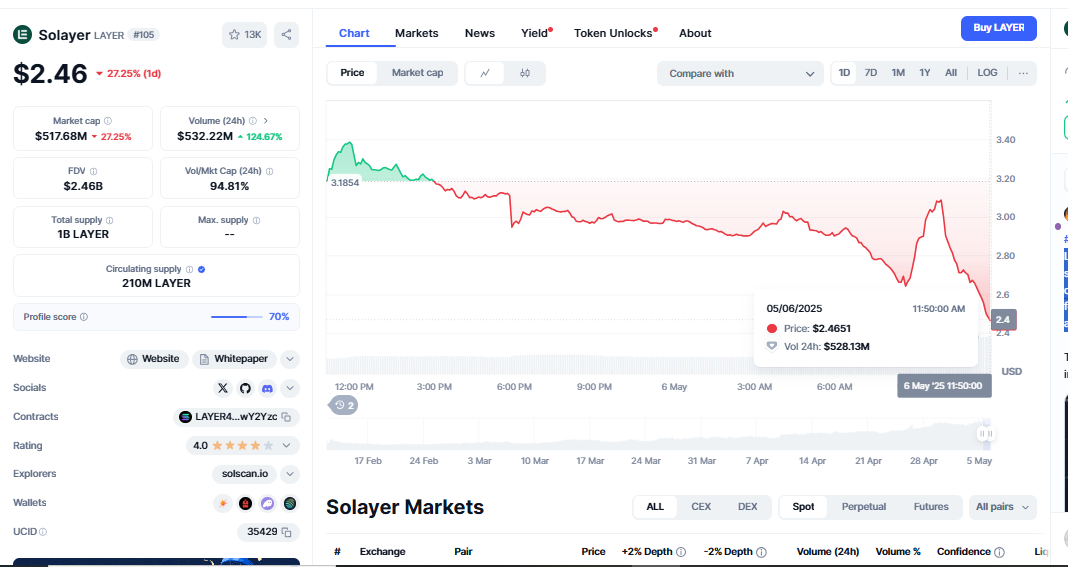
Task: Open the solscan.io explorer link
Action: point(244,474)
